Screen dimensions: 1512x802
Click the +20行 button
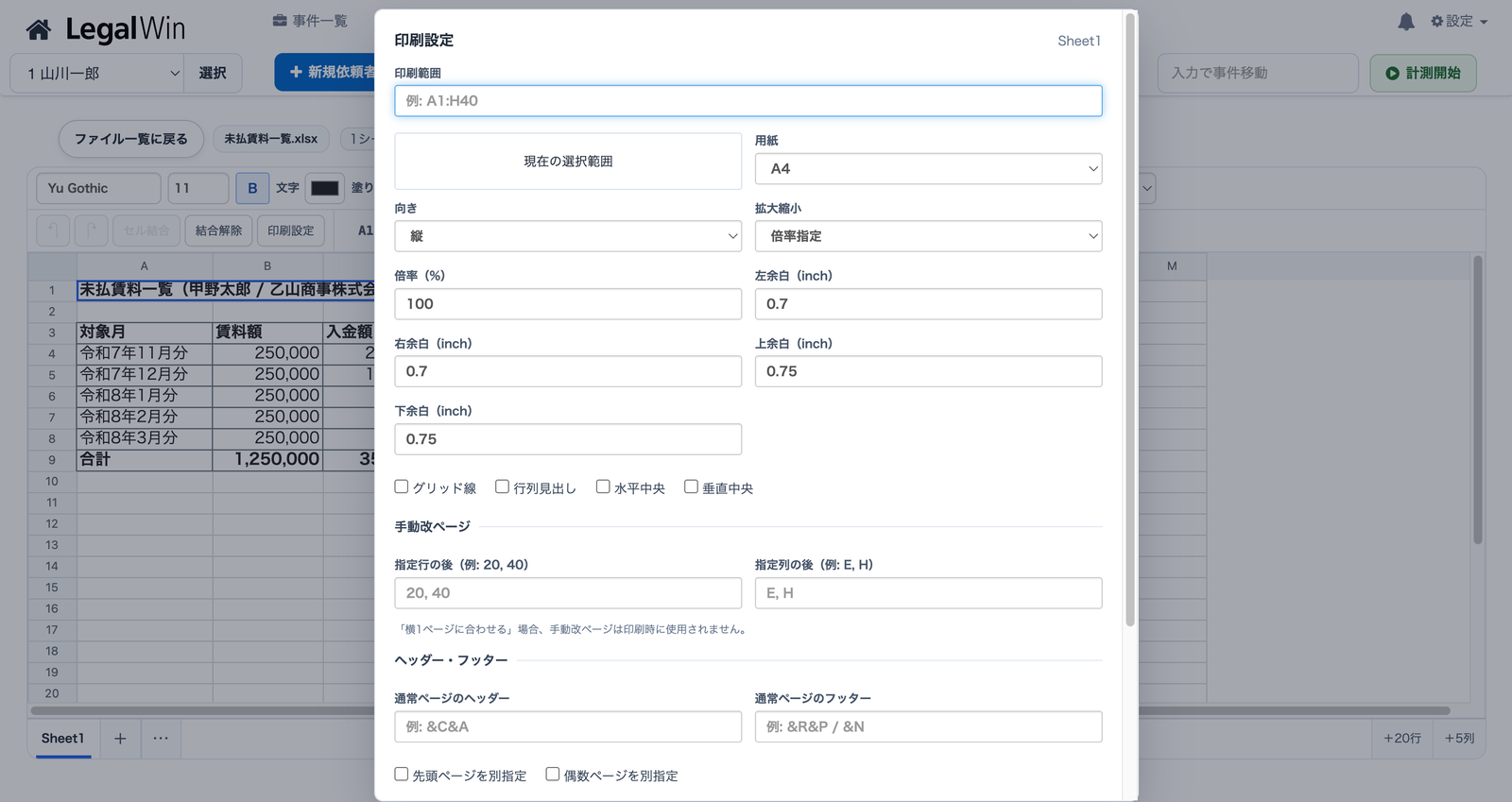tap(1402, 738)
